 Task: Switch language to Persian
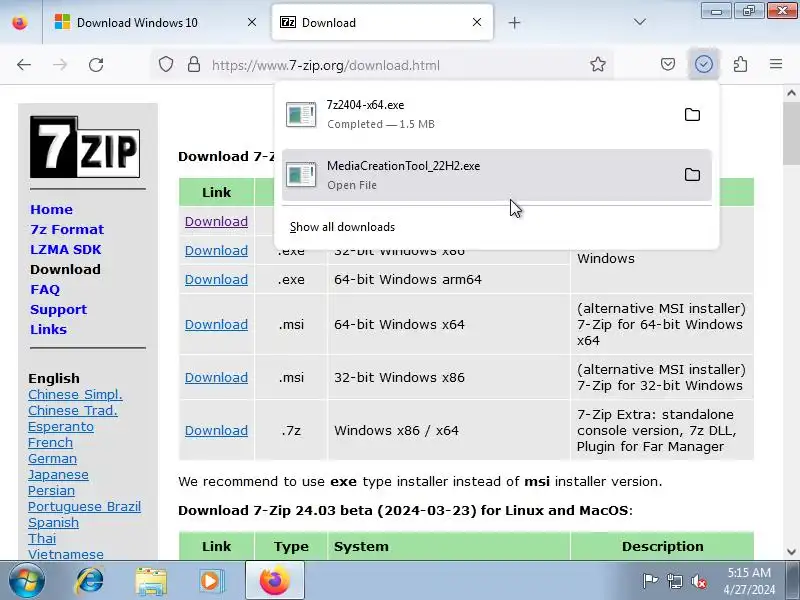point(52,491)
